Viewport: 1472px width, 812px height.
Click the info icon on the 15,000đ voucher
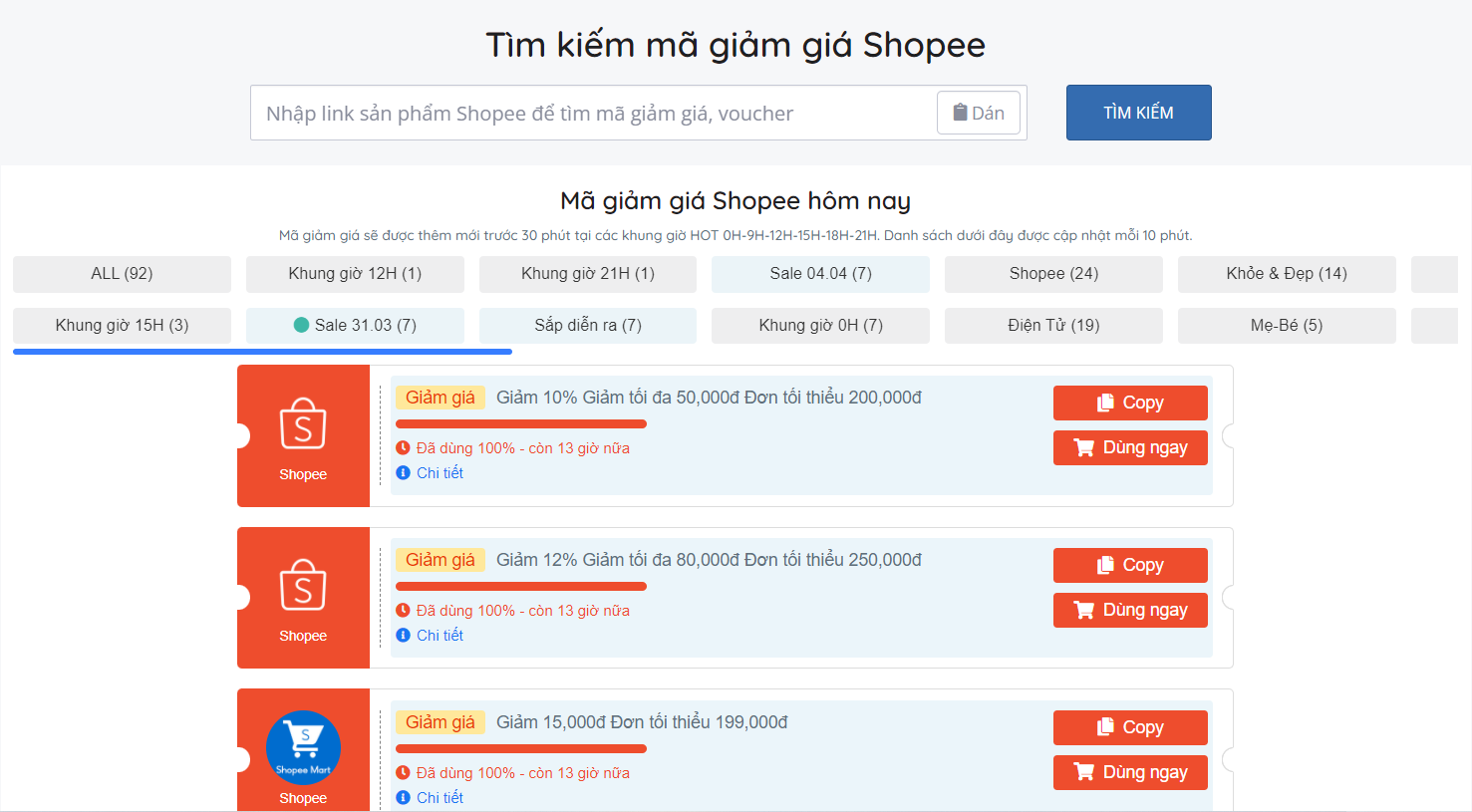pos(403,798)
